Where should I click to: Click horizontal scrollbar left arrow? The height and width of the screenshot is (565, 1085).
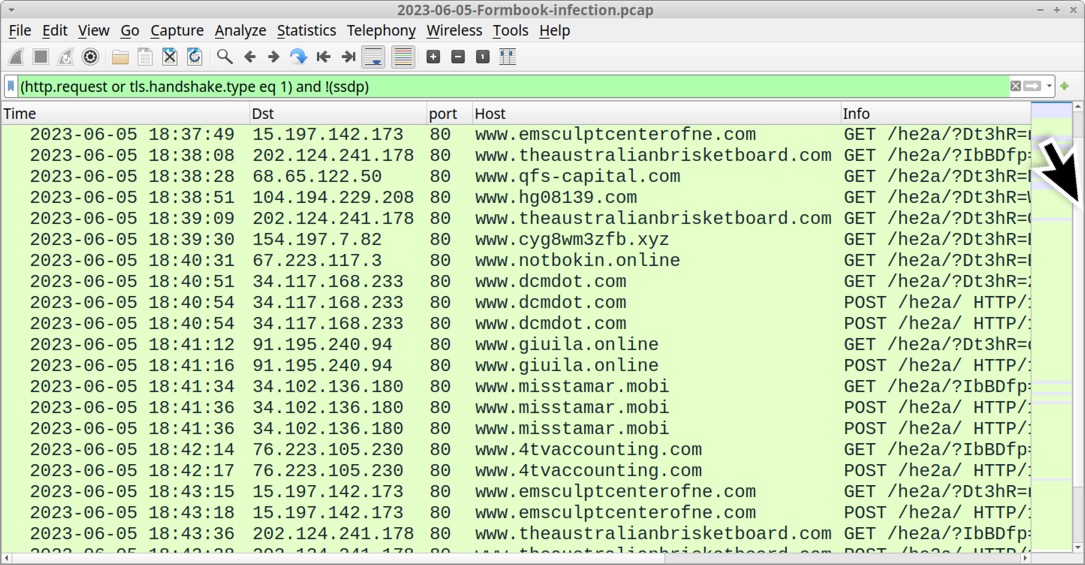coord(6,558)
